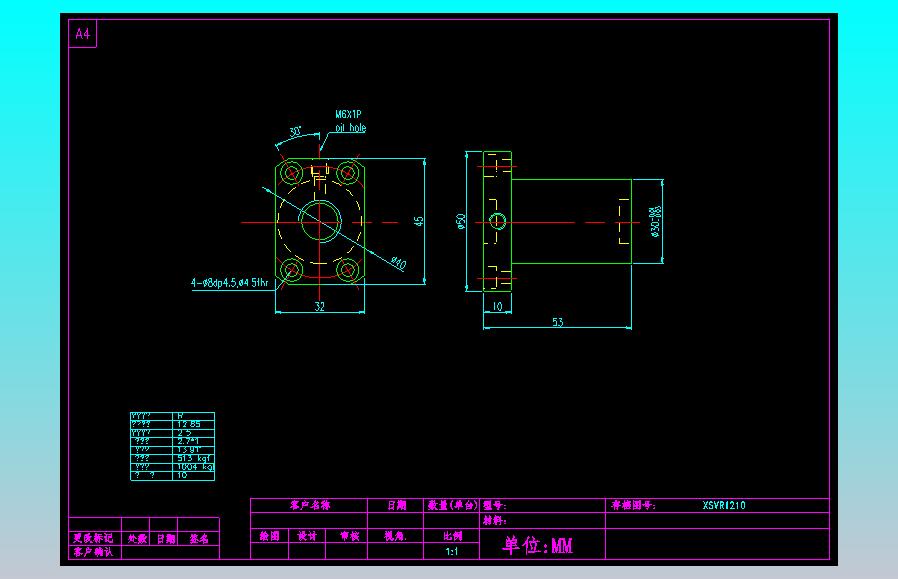Screen dimensions: 898x579
Task: Select the 型号: field label
Action: [494, 505]
